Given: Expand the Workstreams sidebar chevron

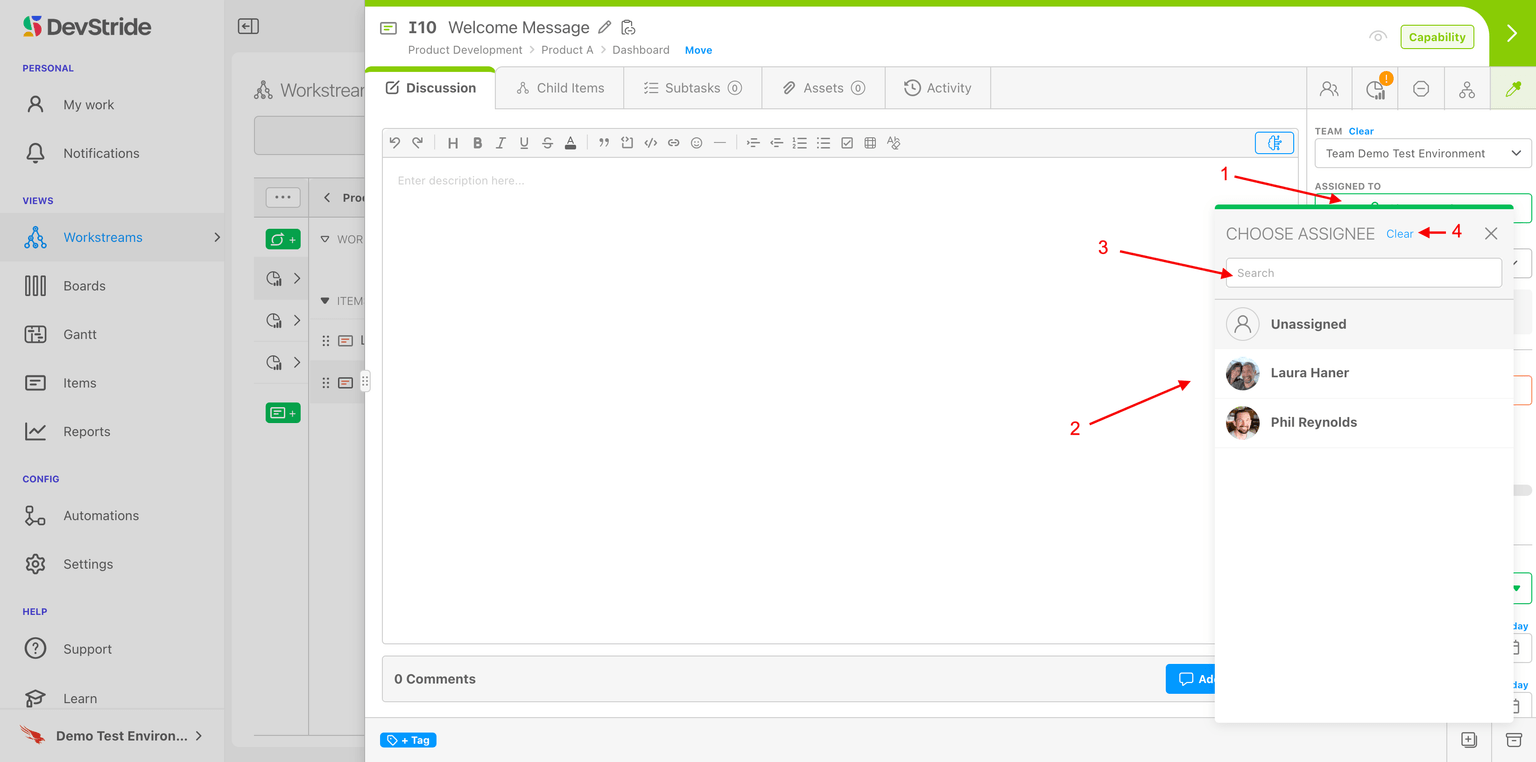Looking at the screenshot, I should (x=217, y=237).
